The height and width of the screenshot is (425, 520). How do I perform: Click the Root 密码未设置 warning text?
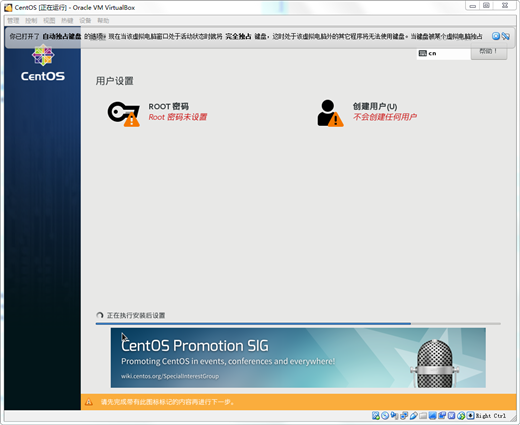tap(178, 117)
